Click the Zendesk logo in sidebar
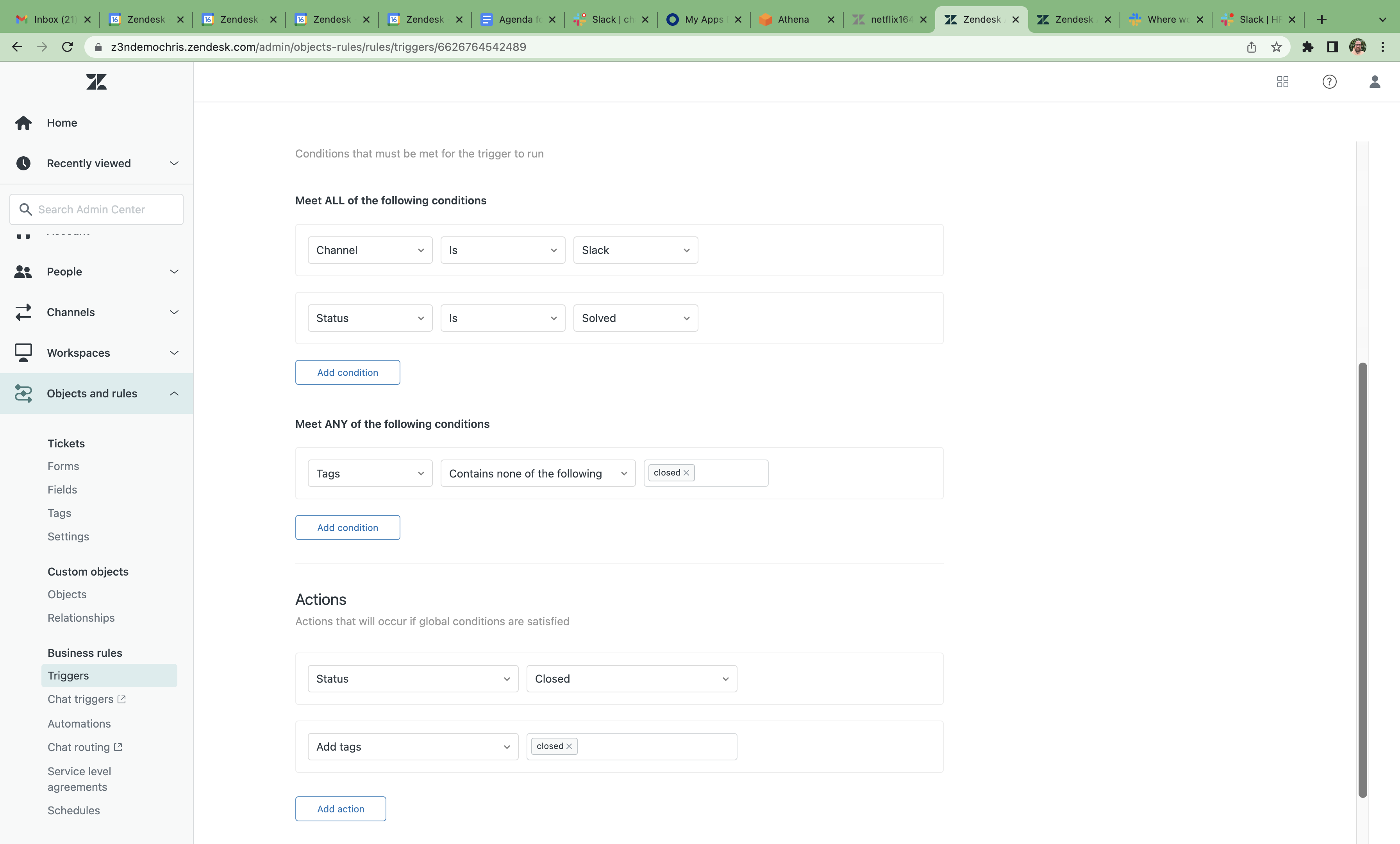The image size is (1400, 844). pos(96,82)
